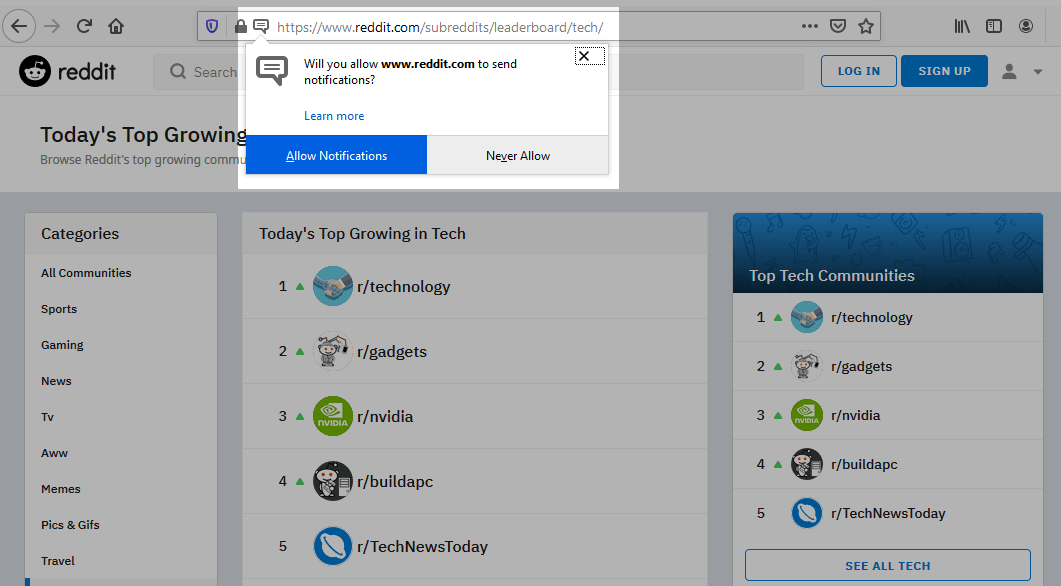1061x586 pixels.
Task: Expand Reddit user profile dropdown
Action: (x=1022, y=71)
